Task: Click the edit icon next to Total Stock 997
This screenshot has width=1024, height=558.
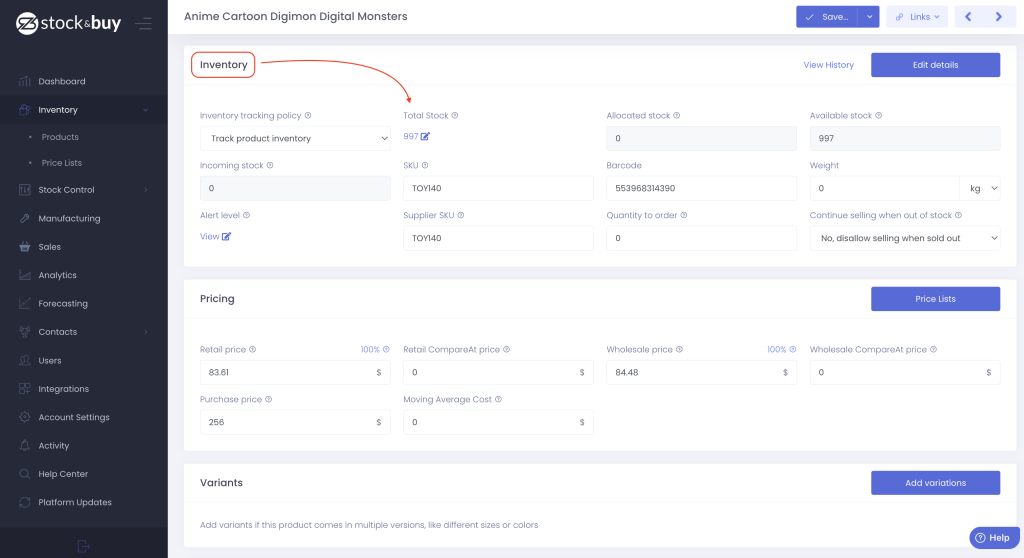Action: 425,136
